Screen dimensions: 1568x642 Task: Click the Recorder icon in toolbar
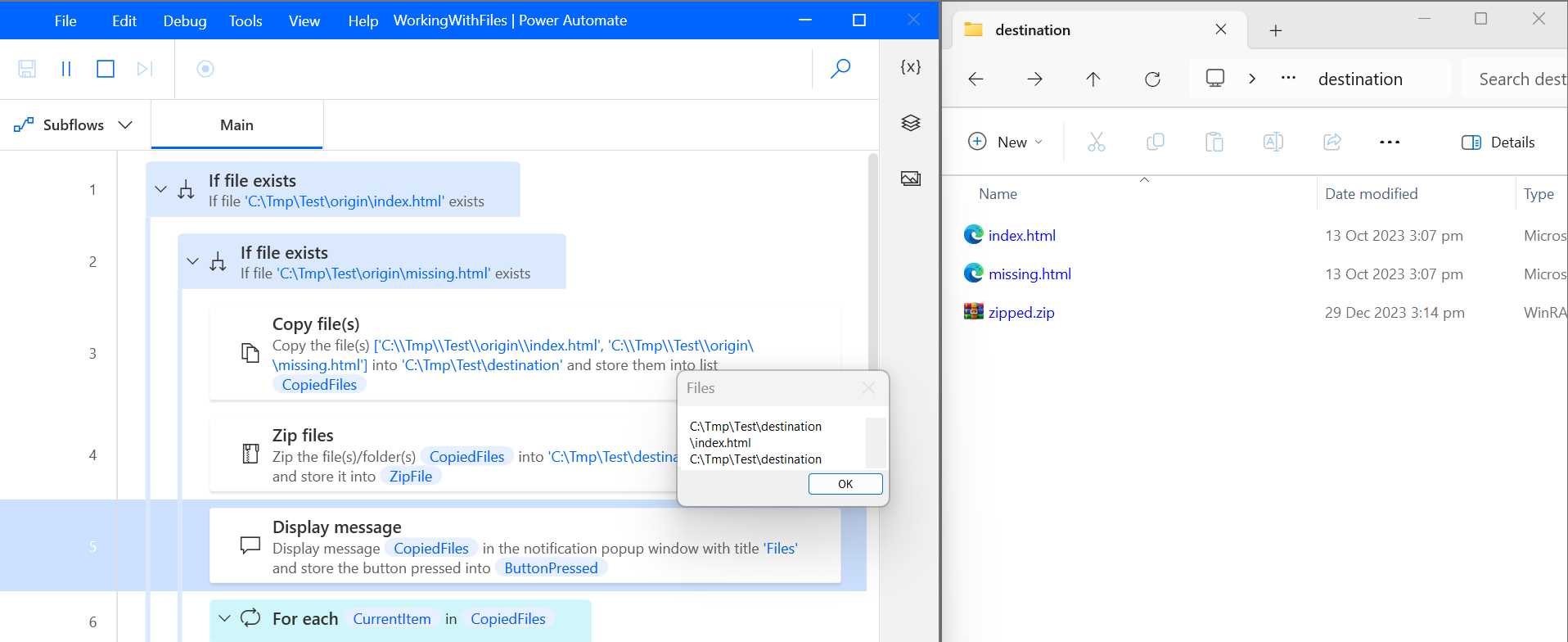[205, 69]
